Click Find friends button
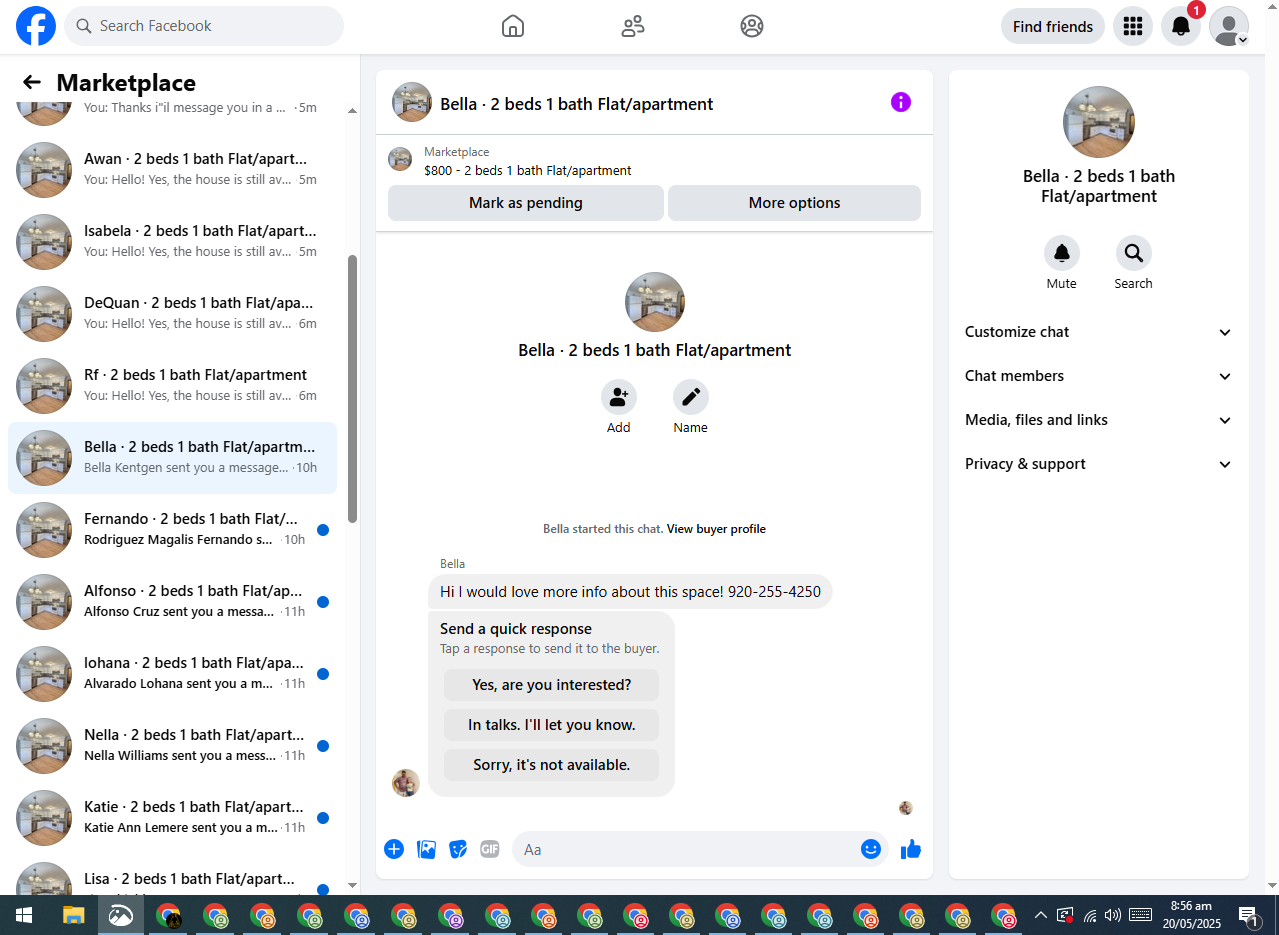Image resolution: width=1279 pixels, height=935 pixels. click(1053, 27)
